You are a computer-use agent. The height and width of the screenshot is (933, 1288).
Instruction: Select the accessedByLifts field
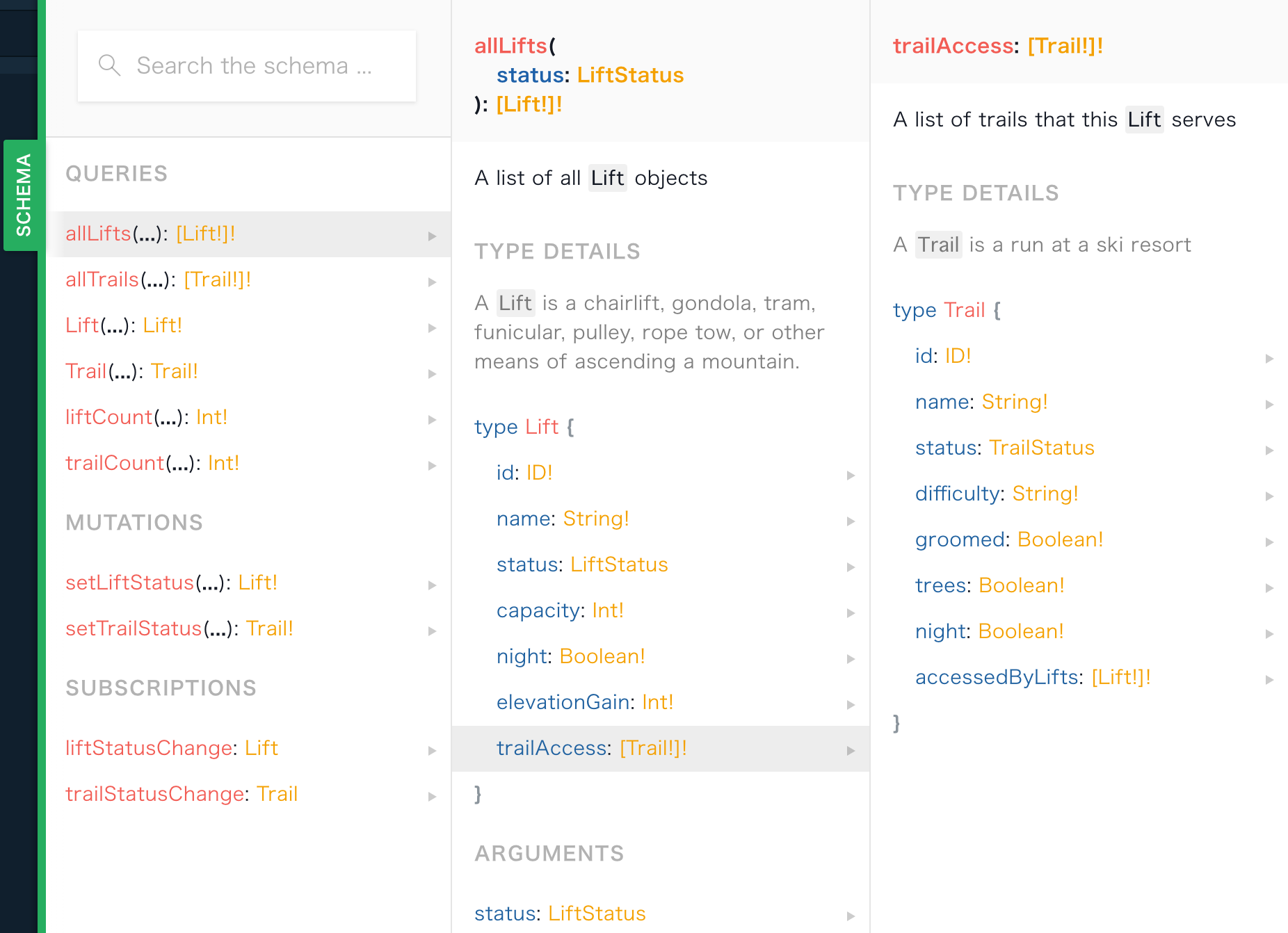point(997,676)
